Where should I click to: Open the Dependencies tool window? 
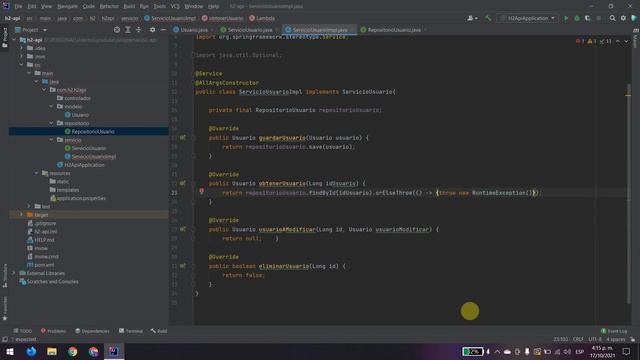pyautogui.click(x=92, y=331)
